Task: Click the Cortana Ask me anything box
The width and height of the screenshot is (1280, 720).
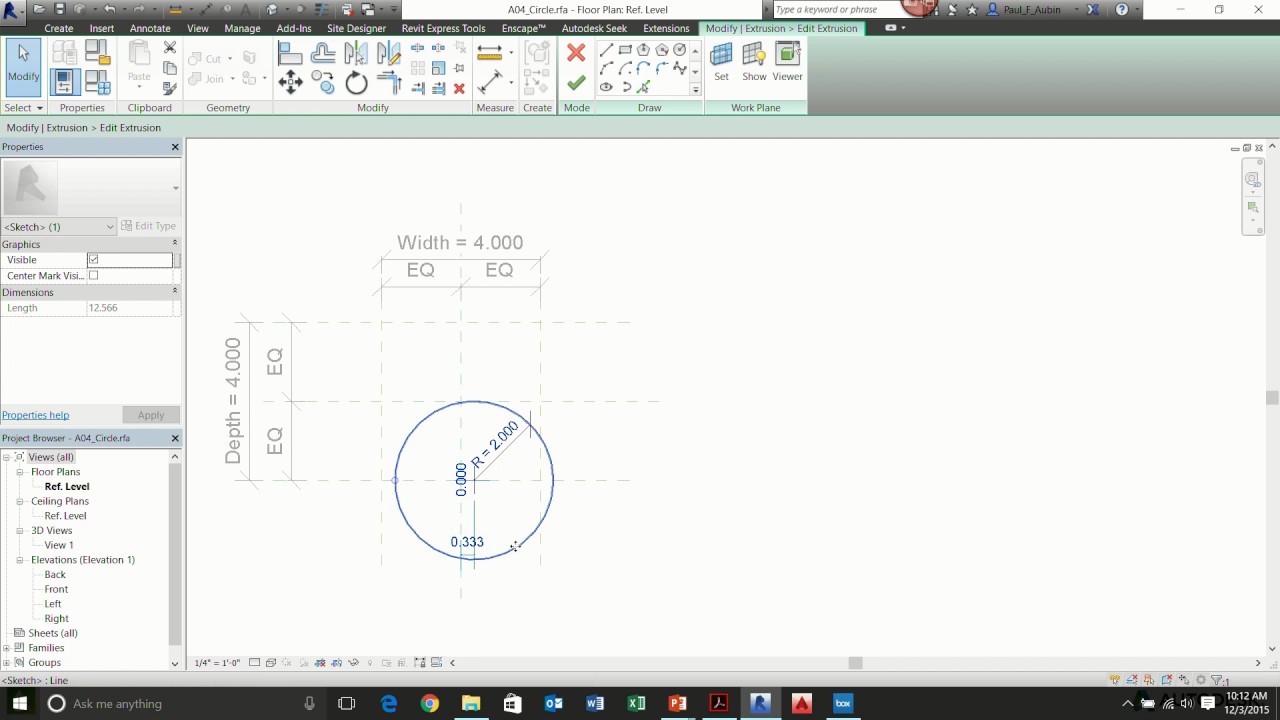Action: coord(180,703)
